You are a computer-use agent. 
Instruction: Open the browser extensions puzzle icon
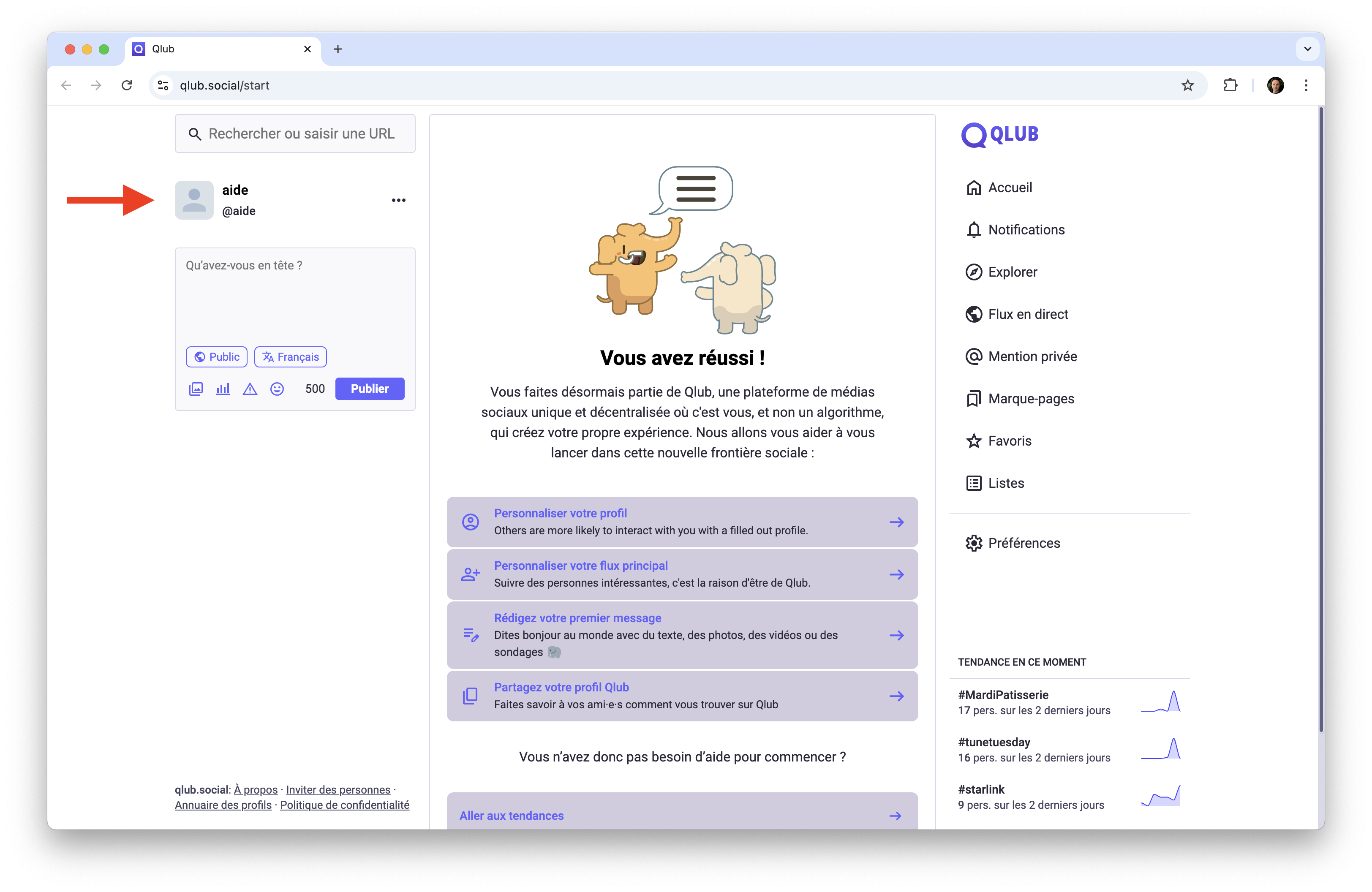[1230, 85]
